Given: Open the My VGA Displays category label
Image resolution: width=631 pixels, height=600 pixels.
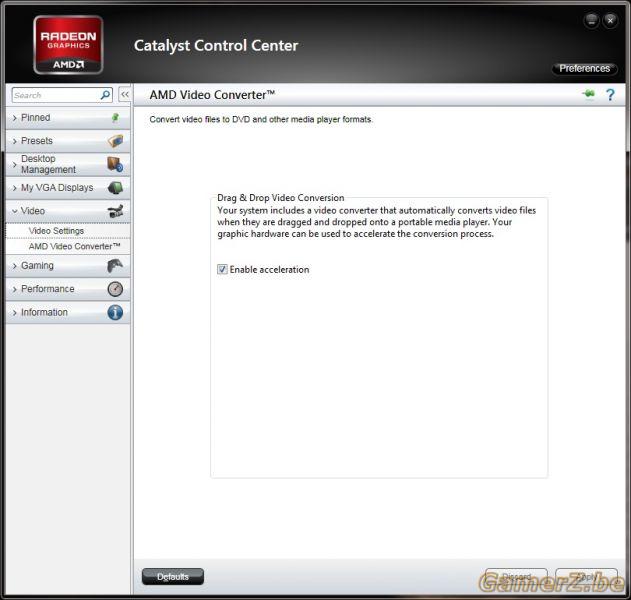Looking at the screenshot, I should 57,188.
